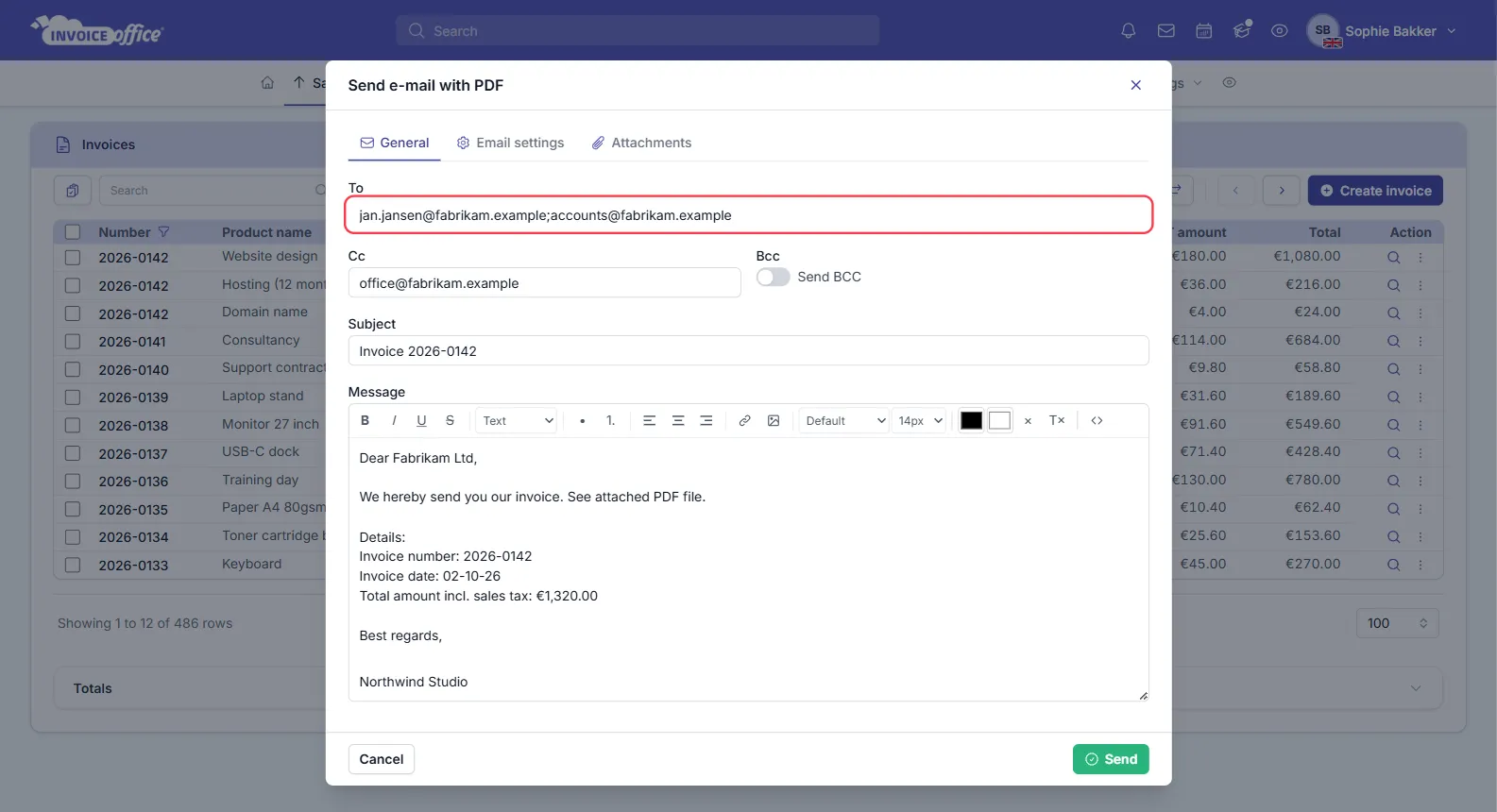Check the select-all checkbox in Number header
The image size is (1497, 812).
pos(73,232)
